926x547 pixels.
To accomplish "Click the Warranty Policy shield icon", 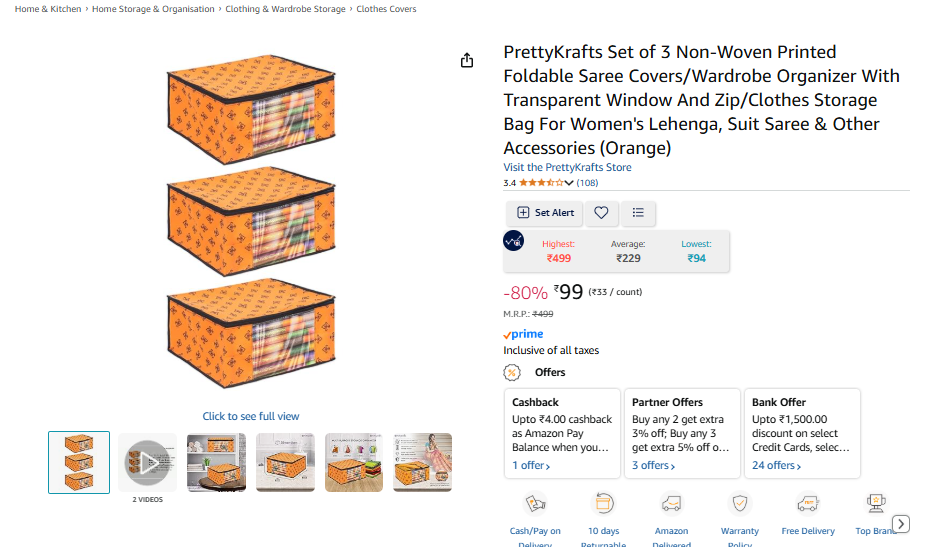I will tap(740, 504).
